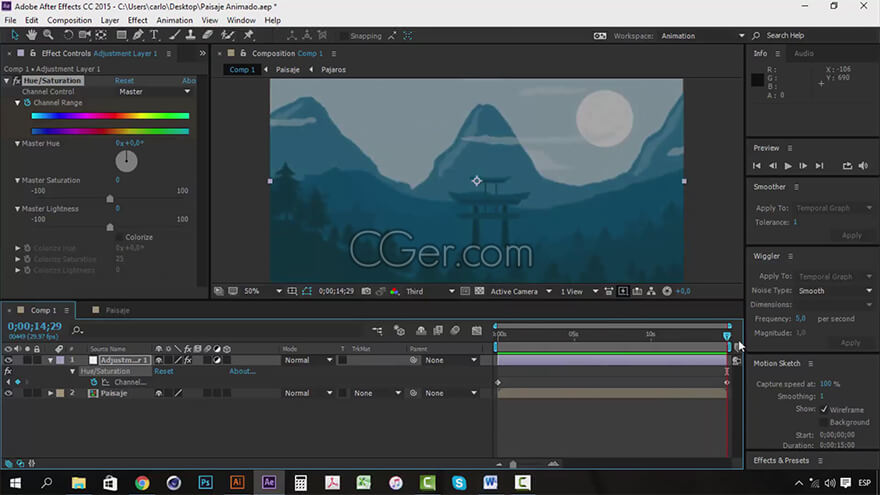Open the Window menu
Viewport: 880px width, 495px height.
(x=241, y=20)
